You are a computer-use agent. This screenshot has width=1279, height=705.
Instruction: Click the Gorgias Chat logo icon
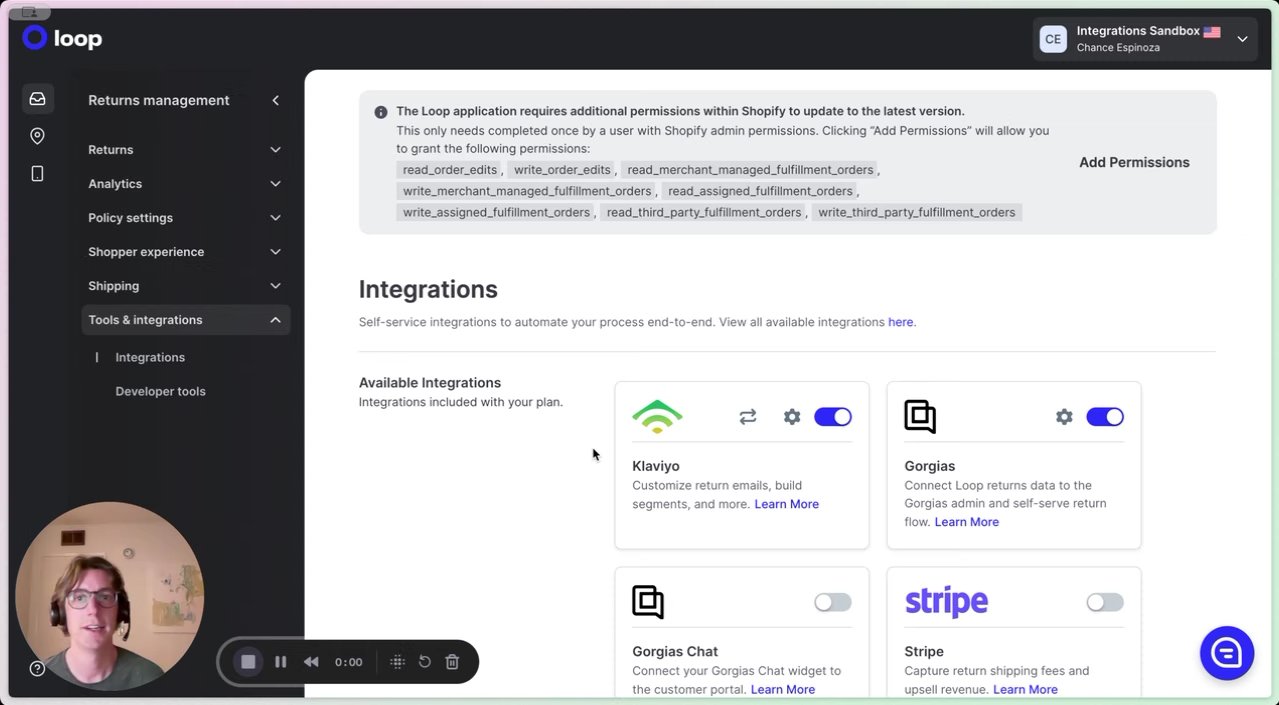(648, 602)
